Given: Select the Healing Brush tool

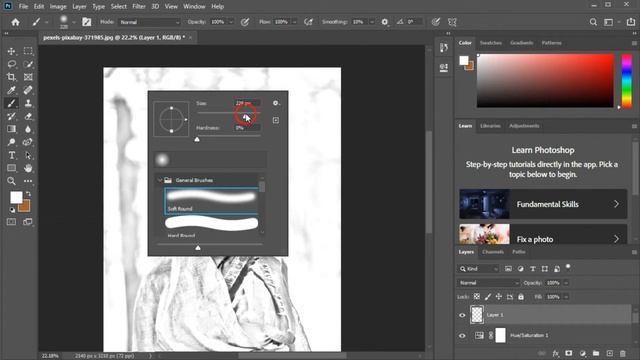Looking at the screenshot, I should (28, 90).
